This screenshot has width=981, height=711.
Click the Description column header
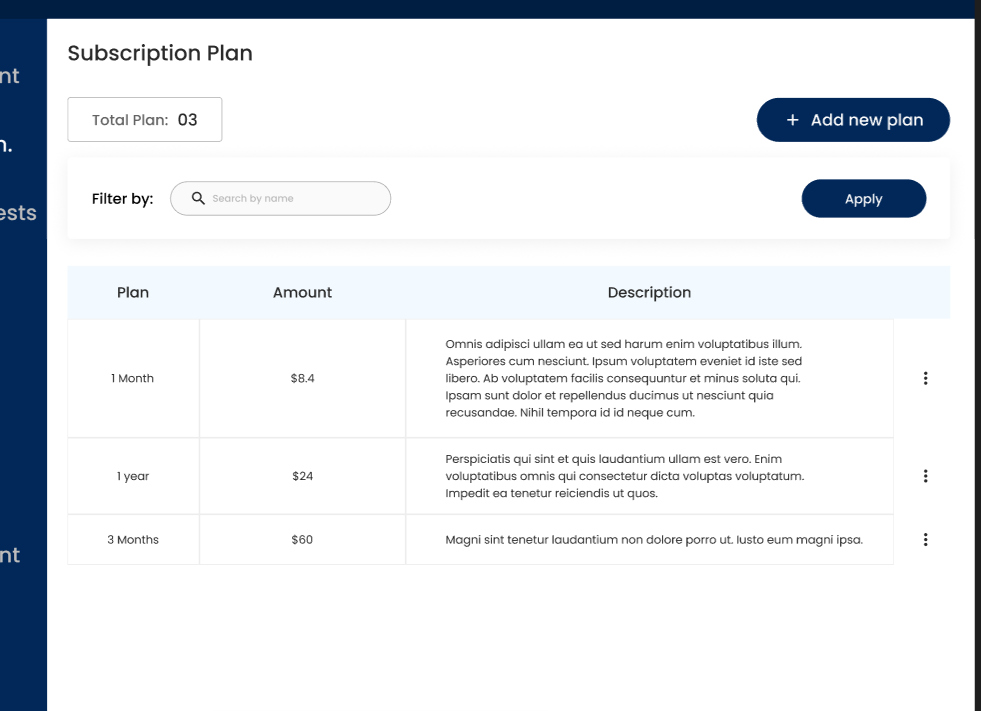click(649, 293)
